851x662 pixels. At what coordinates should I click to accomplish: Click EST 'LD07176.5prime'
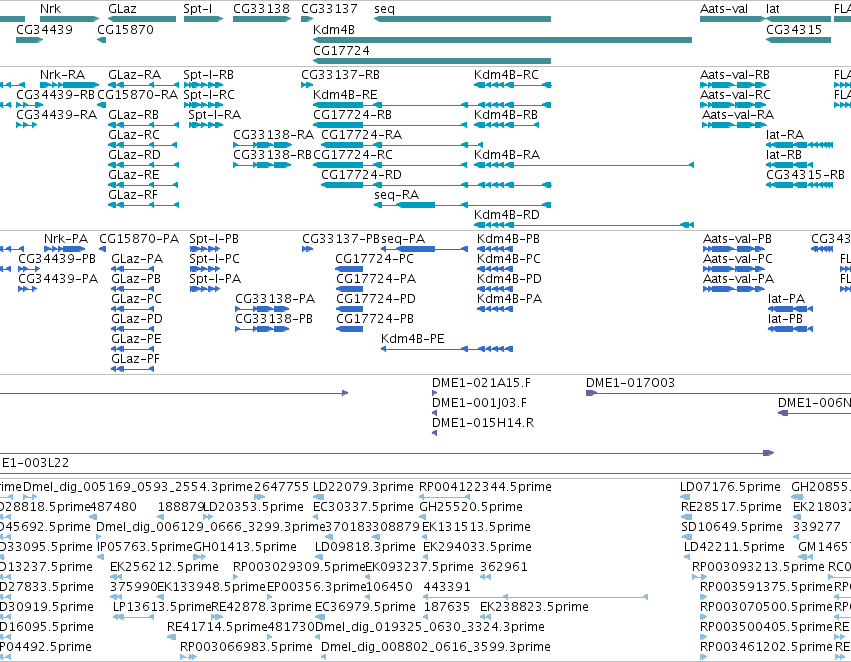pyautogui.click(x=731, y=487)
